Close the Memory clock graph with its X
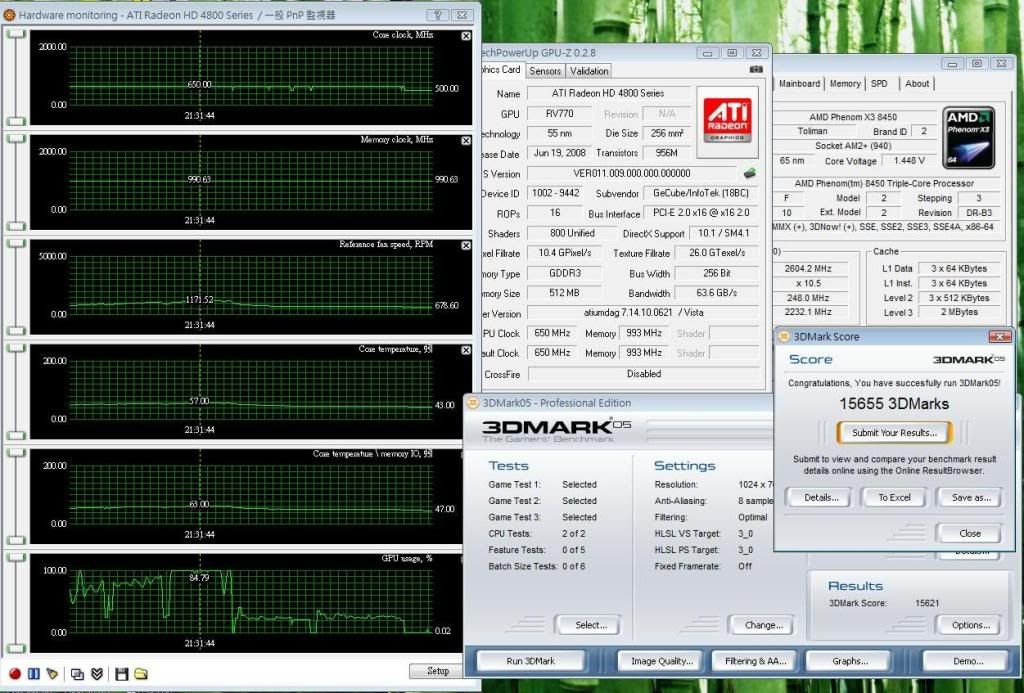Viewport: 1024px width, 693px height. tap(466, 140)
